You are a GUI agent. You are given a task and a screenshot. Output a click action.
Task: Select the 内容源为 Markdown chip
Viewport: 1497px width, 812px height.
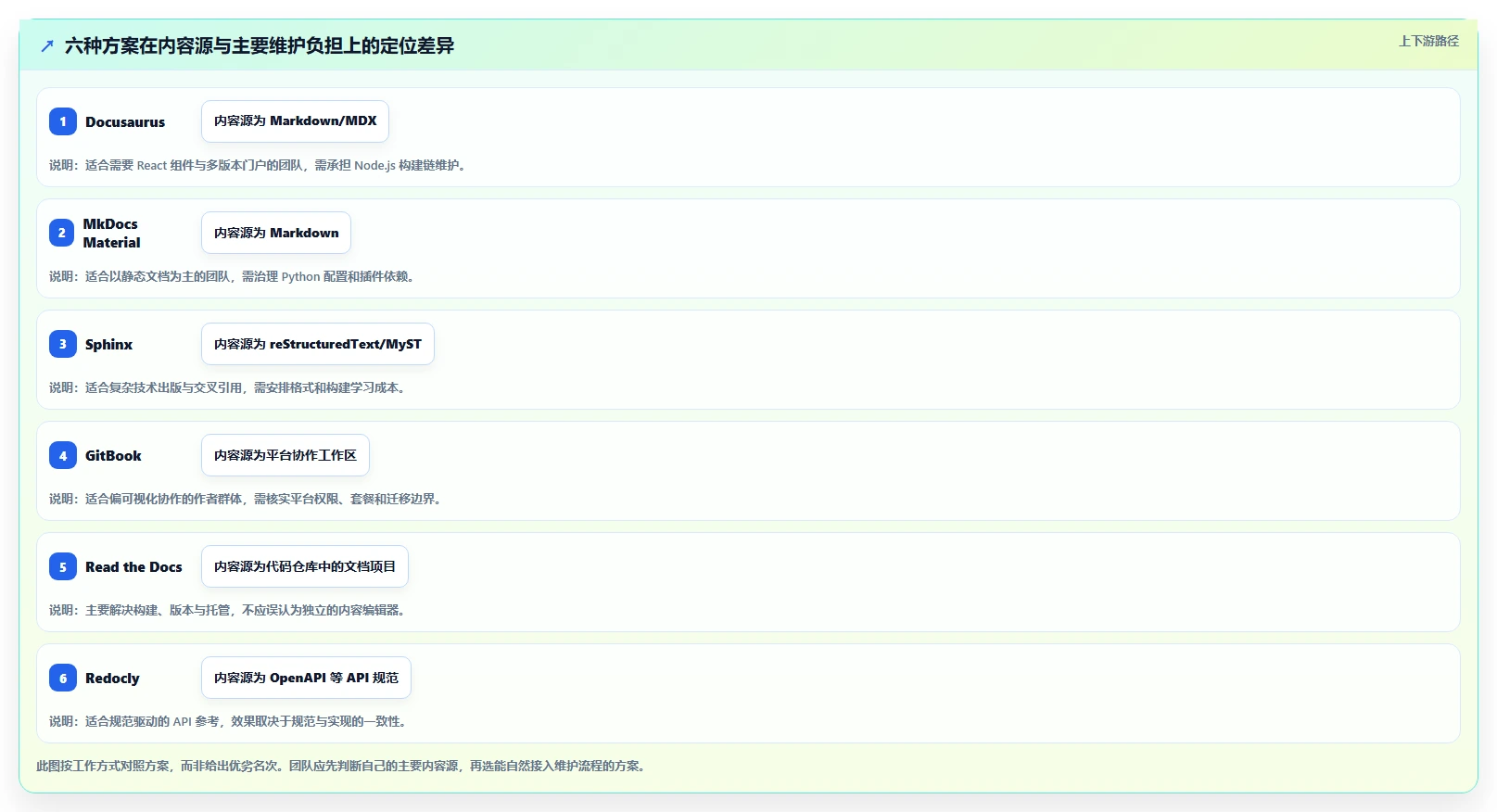[276, 233]
